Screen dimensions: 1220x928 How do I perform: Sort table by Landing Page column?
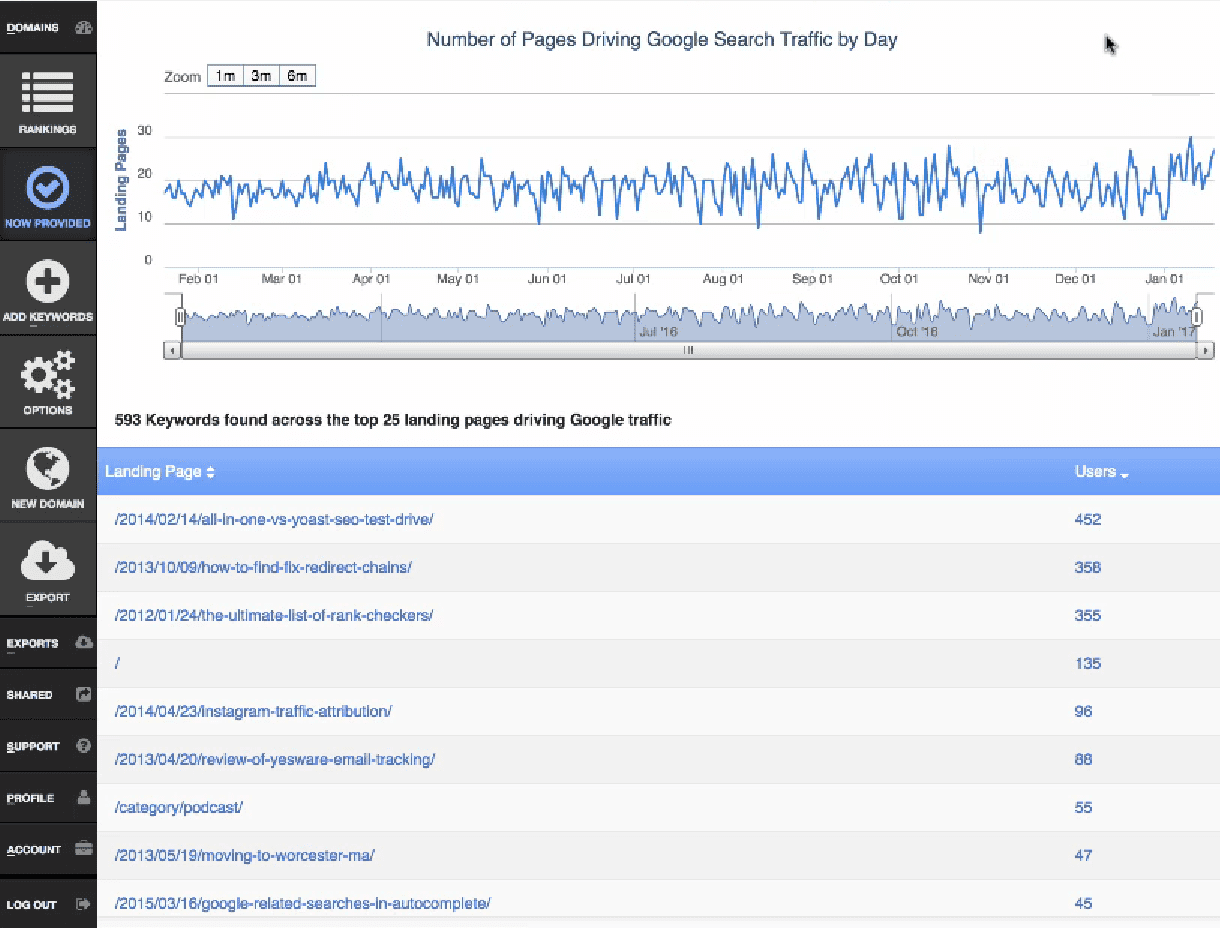(x=160, y=472)
